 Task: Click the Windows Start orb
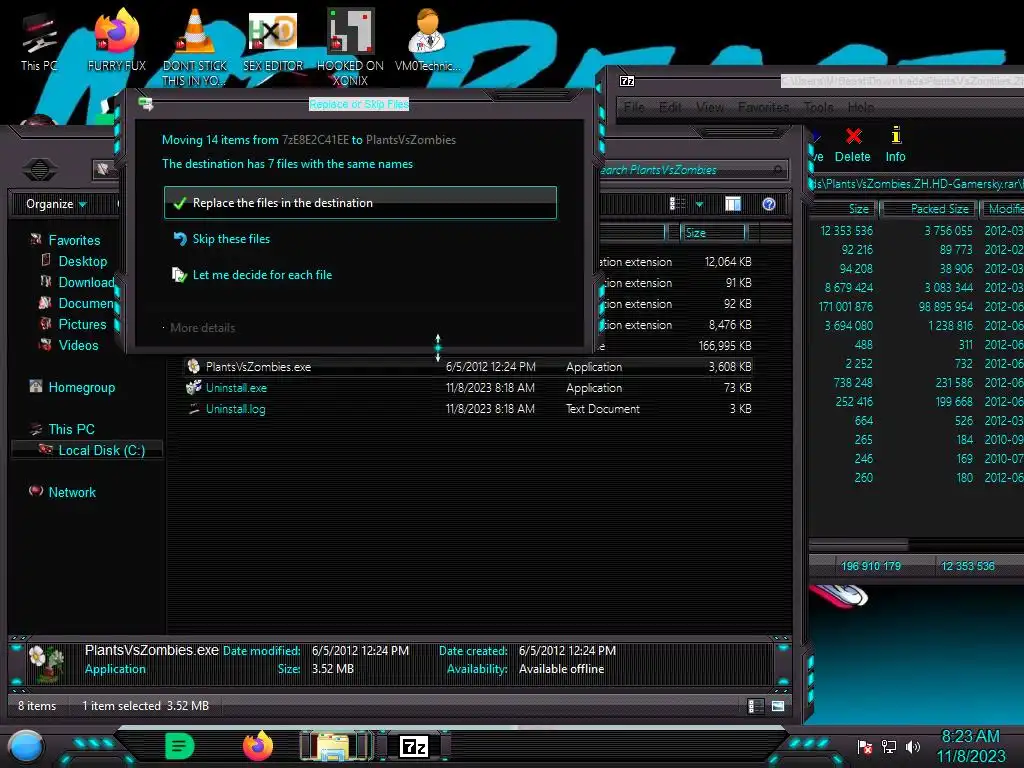click(26, 746)
